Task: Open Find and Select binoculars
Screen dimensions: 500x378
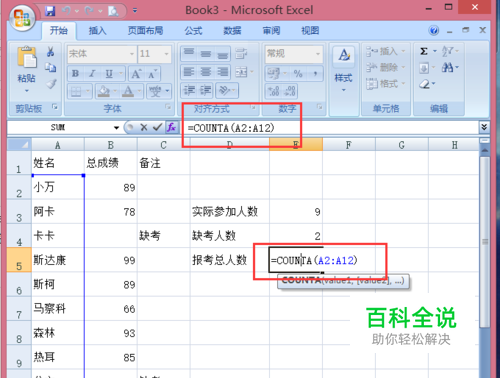Action: tap(450, 68)
